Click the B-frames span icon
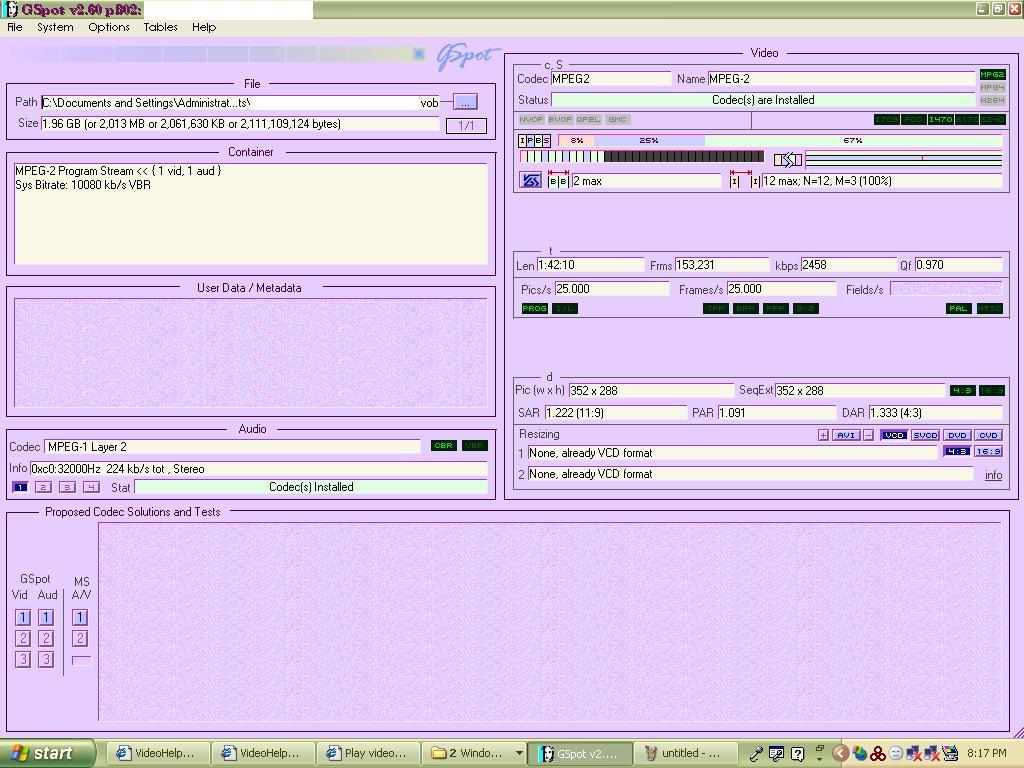Viewport: 1024px width, 768px height. (x=558, y=180)
